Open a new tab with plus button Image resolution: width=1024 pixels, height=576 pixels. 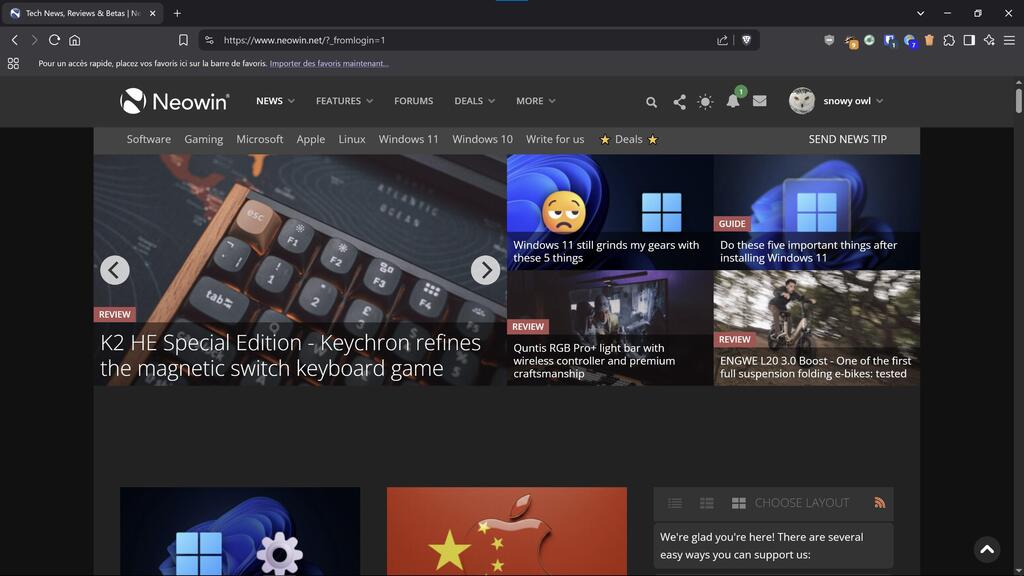coord(177,13)
